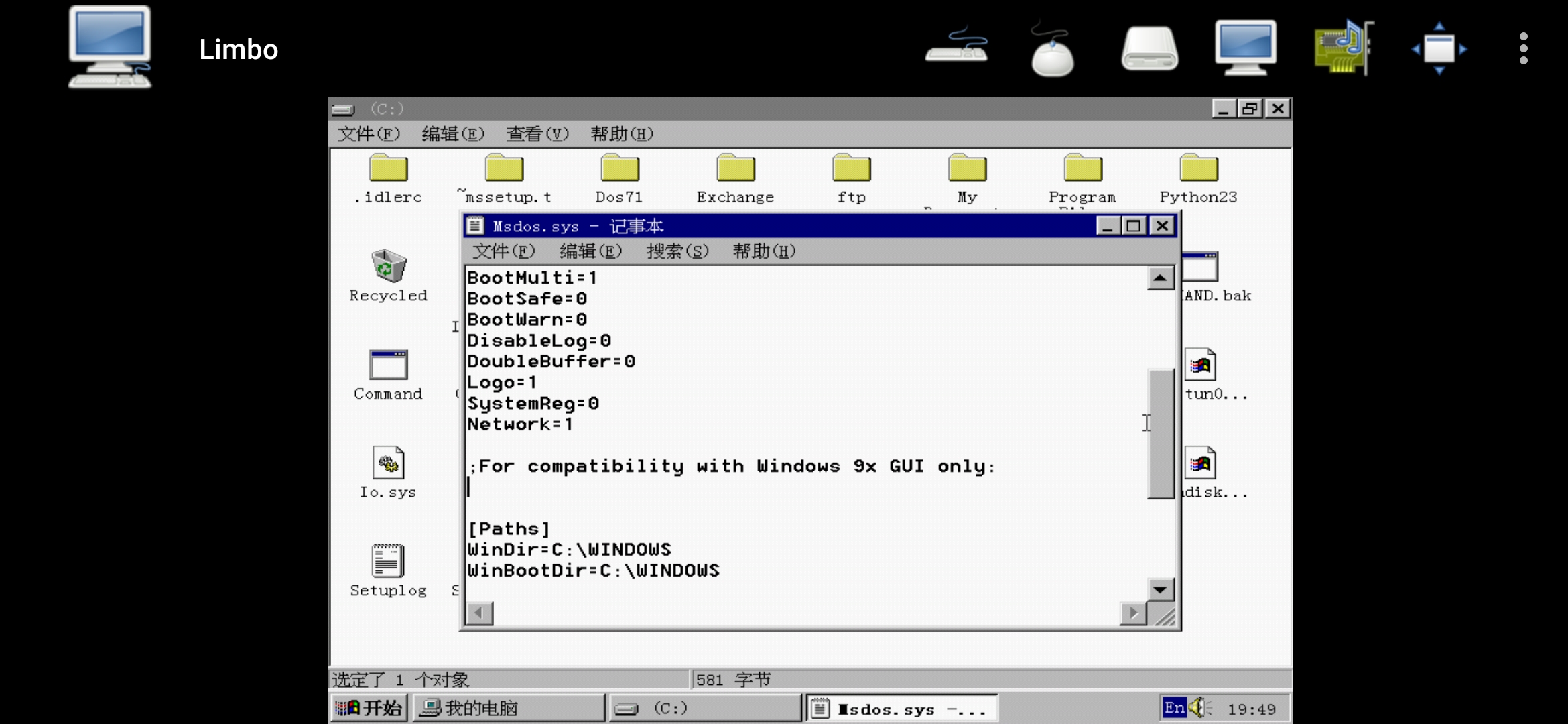
Task: Open Notepad's 编辑(E) edit menu
Action: [590, 251]
